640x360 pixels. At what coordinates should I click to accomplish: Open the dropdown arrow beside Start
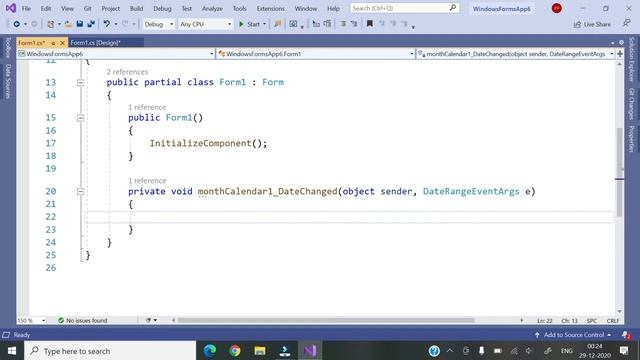[264, 24]
